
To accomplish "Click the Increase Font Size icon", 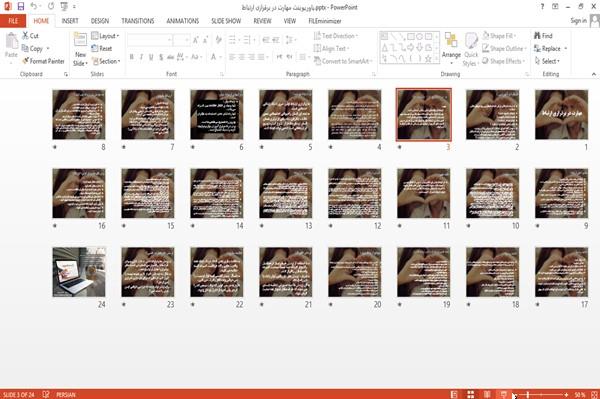I will (x=196, y=40).
